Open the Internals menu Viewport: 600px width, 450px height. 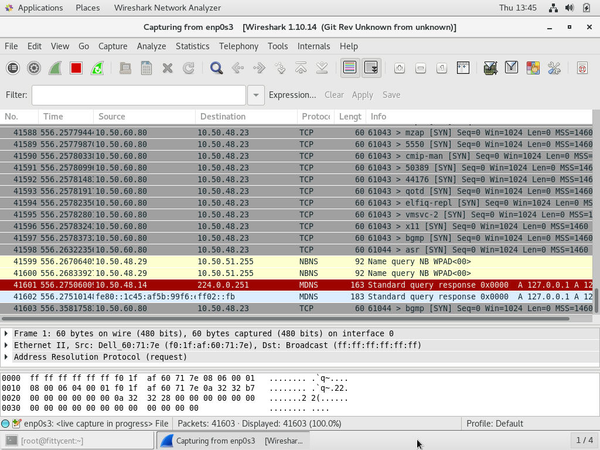pos(314,46)
